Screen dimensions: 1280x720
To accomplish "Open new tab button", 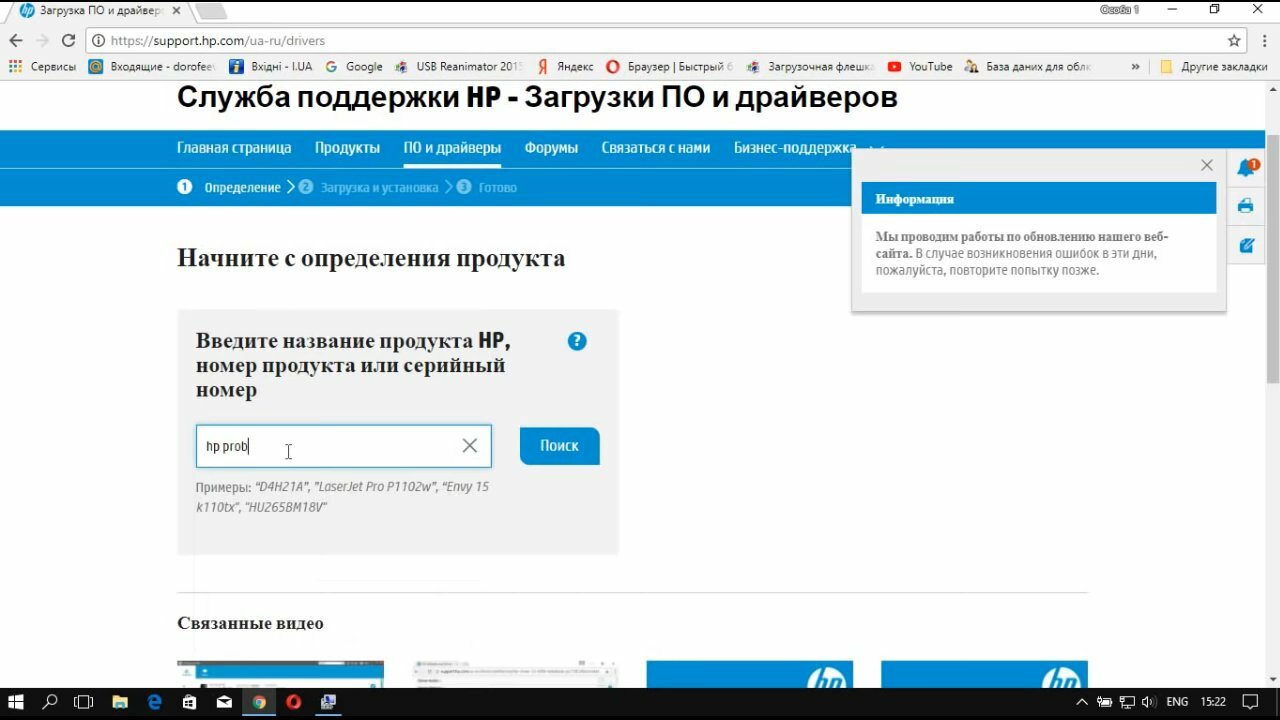I will pyautogui.click(x=210, y=11).
